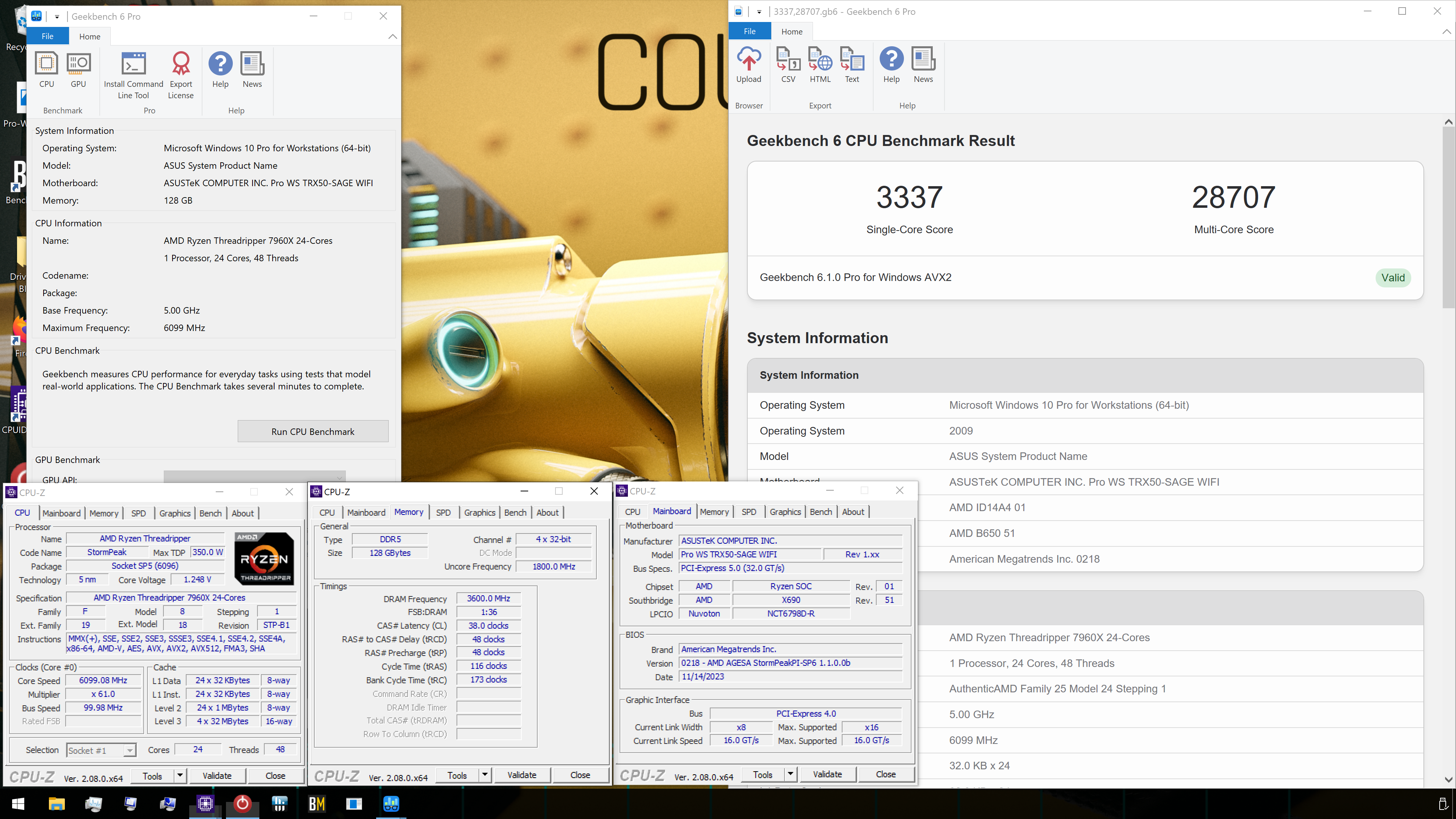Click Close button in the left CPU-Z window
The image size is (1456, 819).
275,775
